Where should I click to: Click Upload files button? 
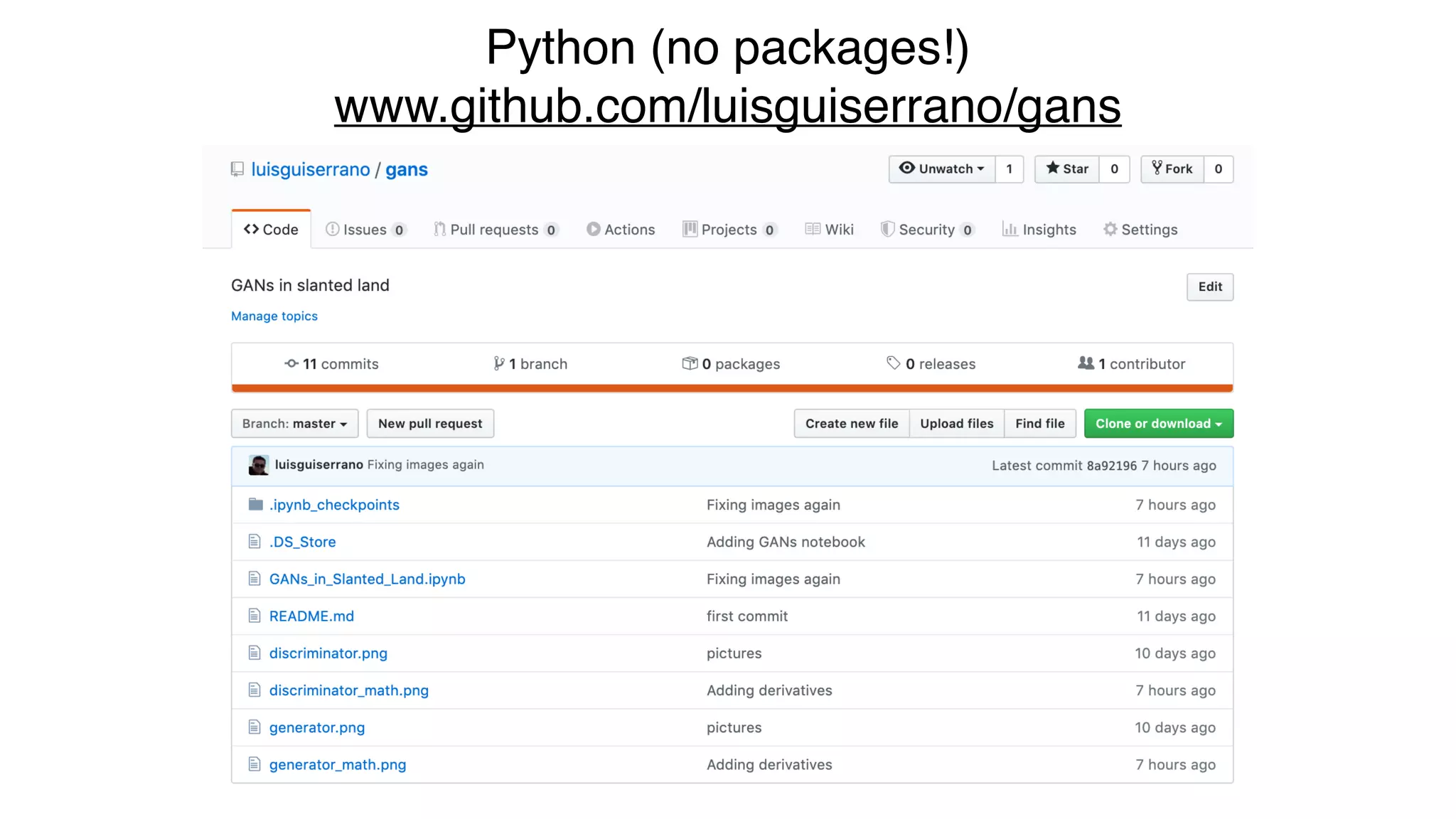957,424
